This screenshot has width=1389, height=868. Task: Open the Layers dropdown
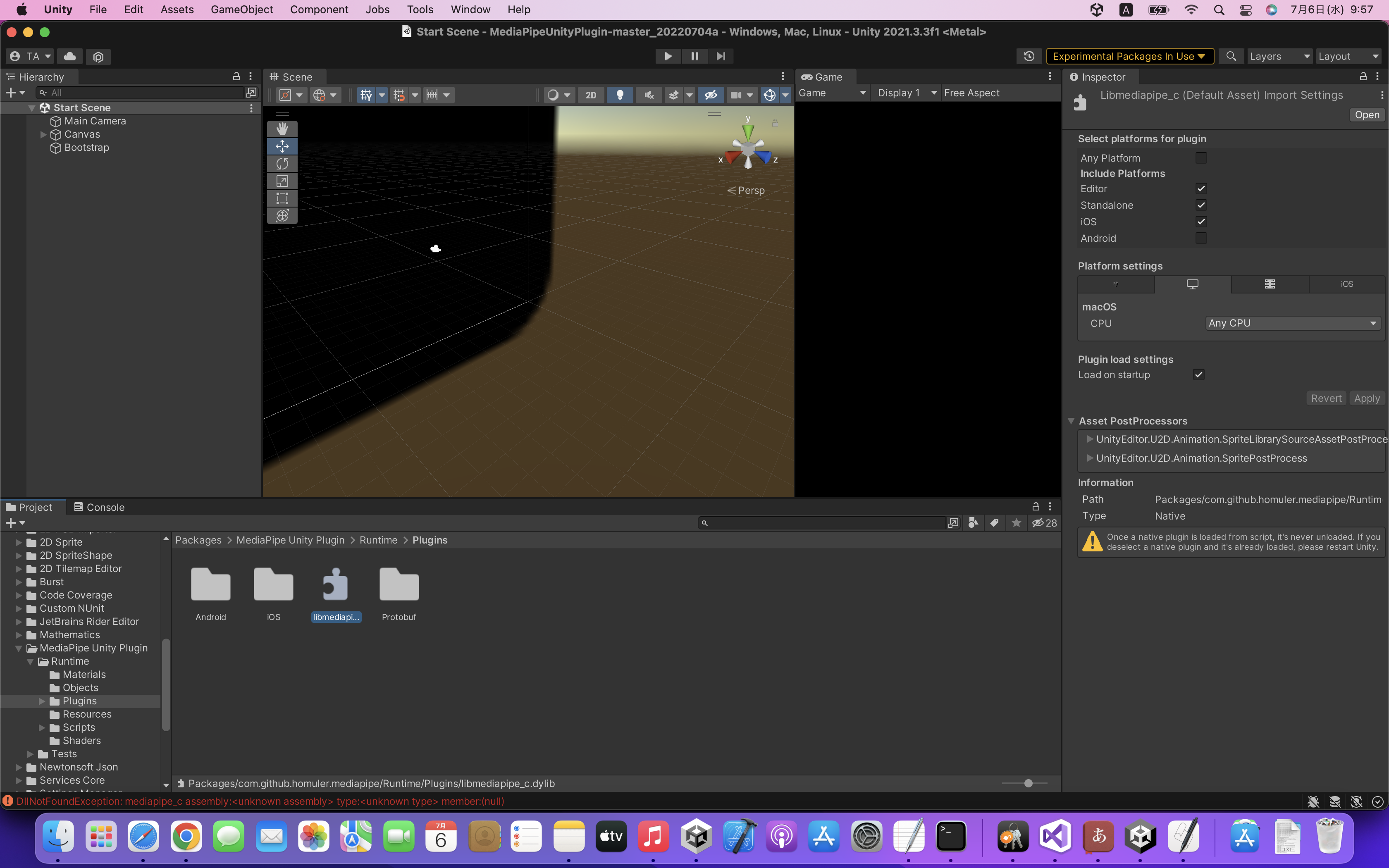(x=1279, y=56)
